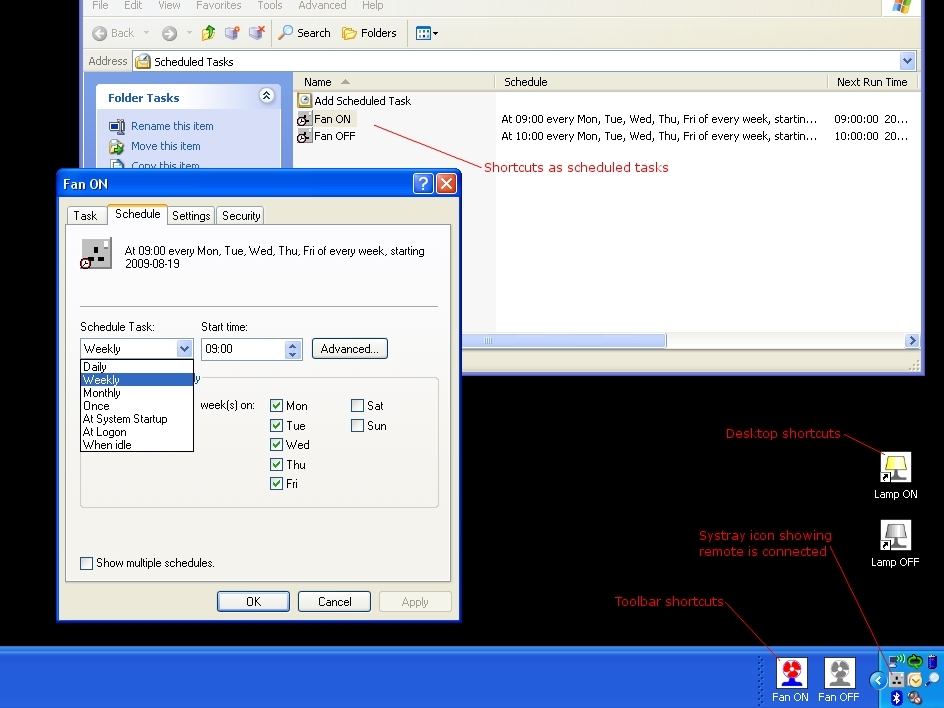The width and height of the screenshot is (944, 708).
Task: Click the Lamp ON desktop shortcut
Action: tap(895, 476)
